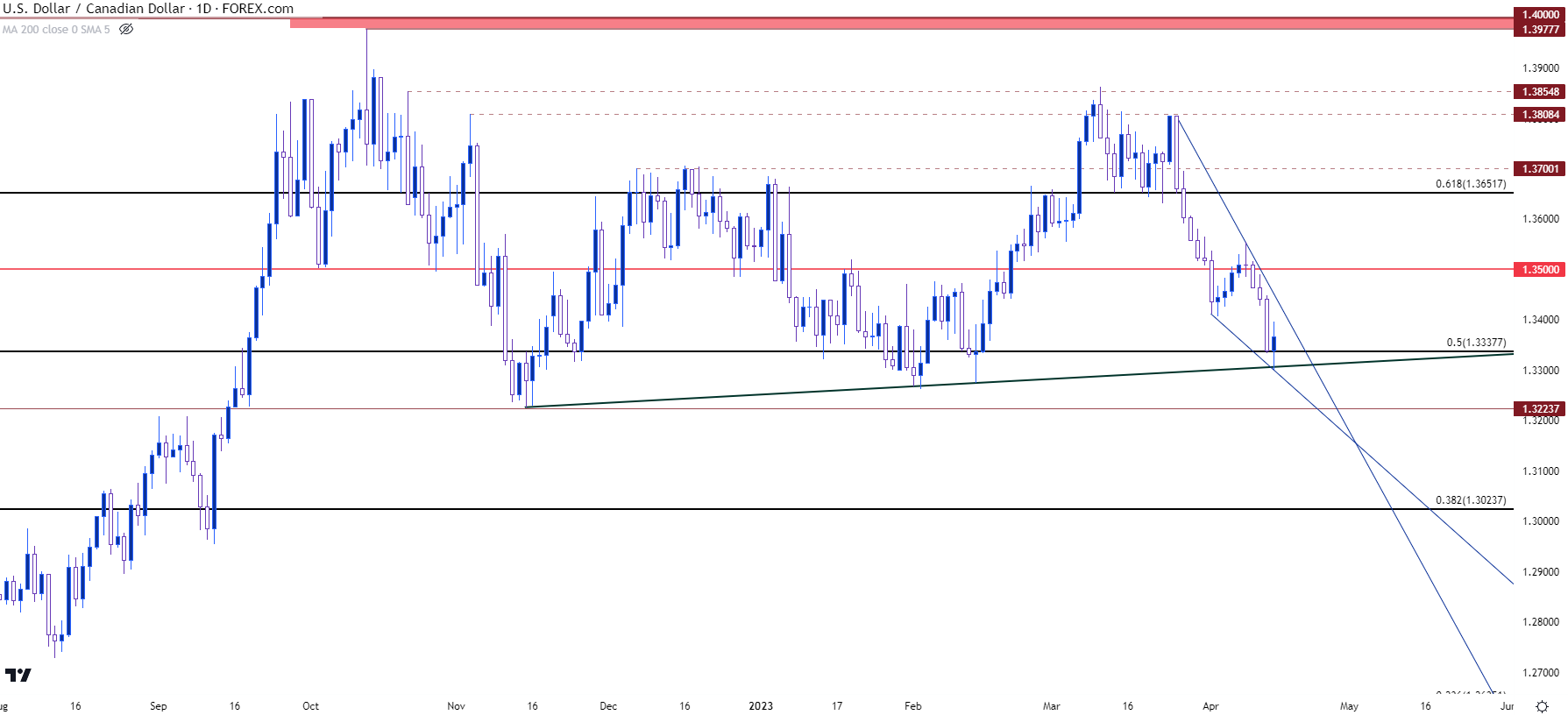Toggle visibility eye of MA 200 indicator
The image size is (1568, 715).
[x=126, y=29]
